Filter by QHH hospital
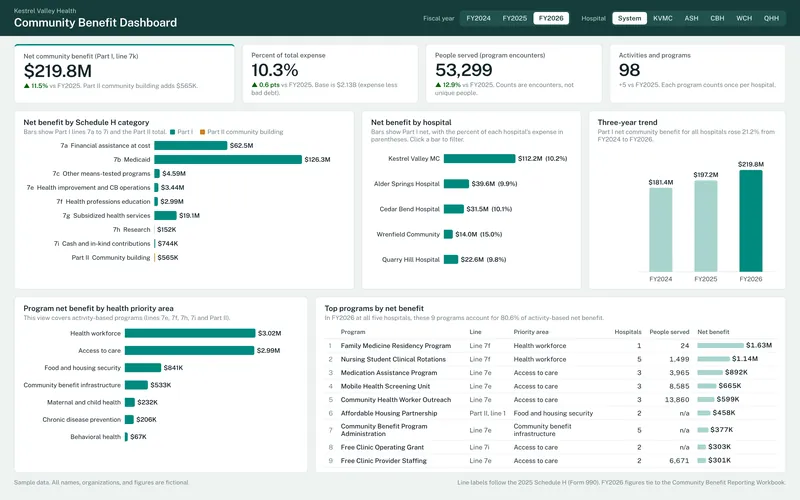The width and height of the screenshot is (800, 500). pos(771,18)
